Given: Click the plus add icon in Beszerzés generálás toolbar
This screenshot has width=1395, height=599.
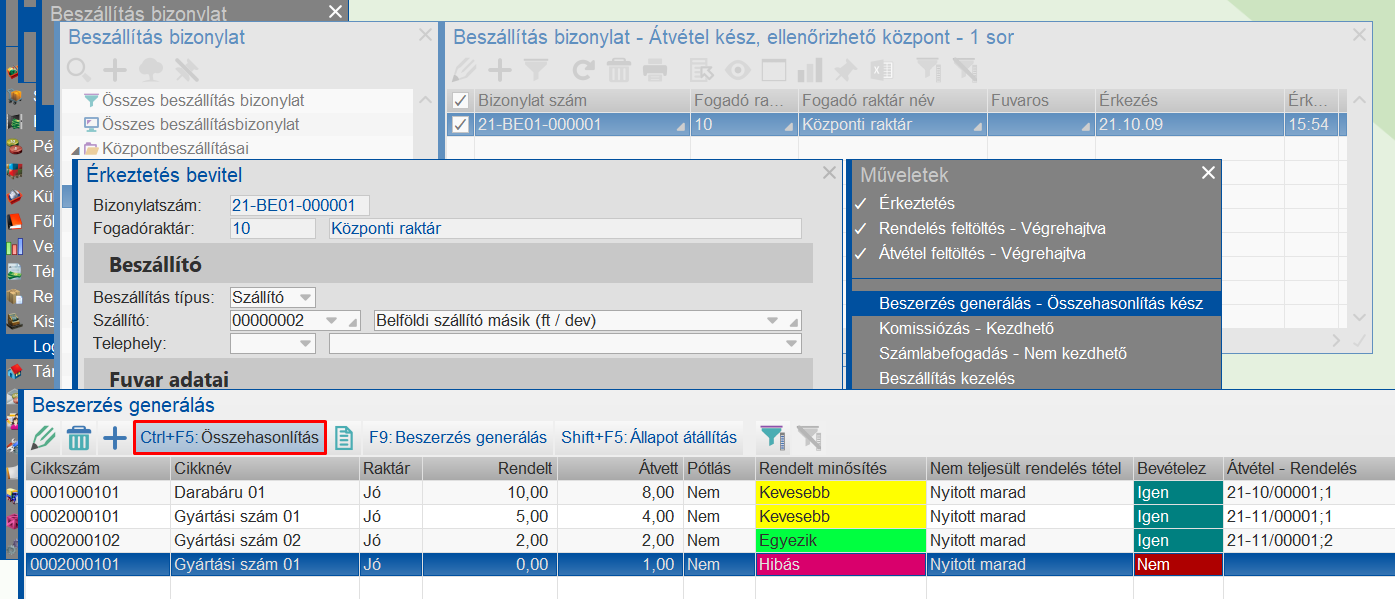Looking at the screenshot, I should (x=115, y=438).
